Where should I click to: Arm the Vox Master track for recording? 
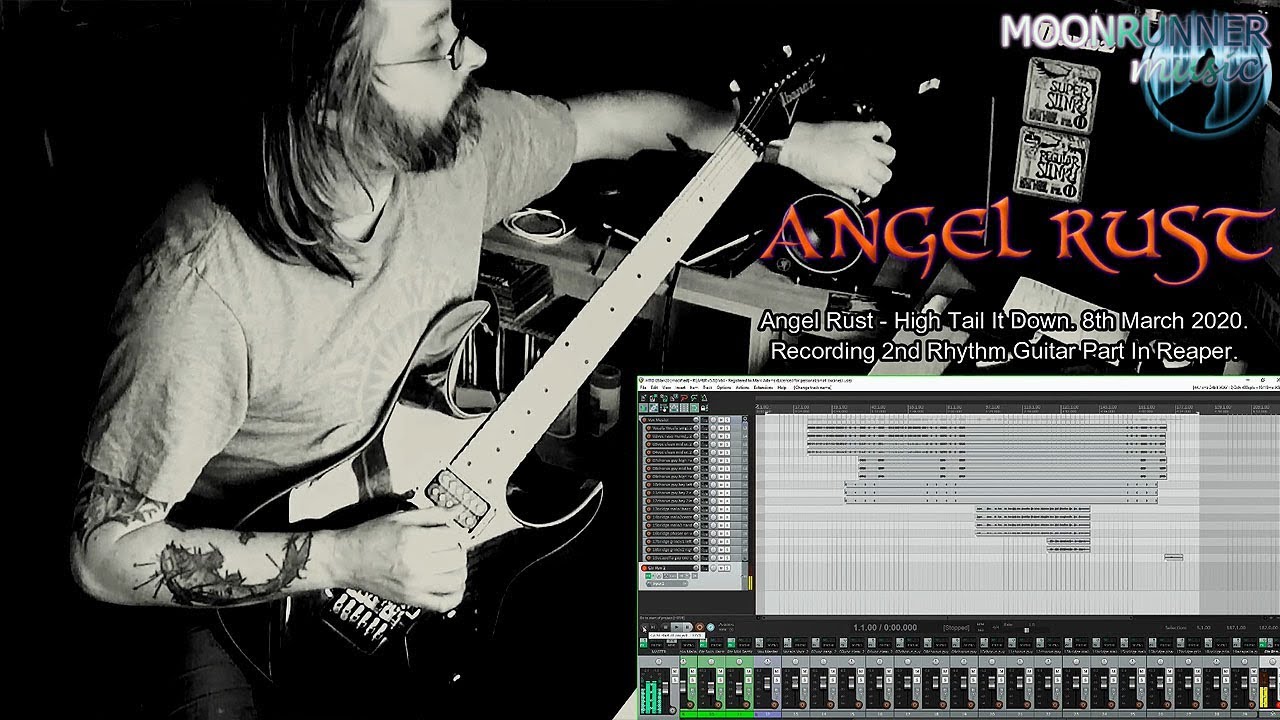tap(644, 420)
